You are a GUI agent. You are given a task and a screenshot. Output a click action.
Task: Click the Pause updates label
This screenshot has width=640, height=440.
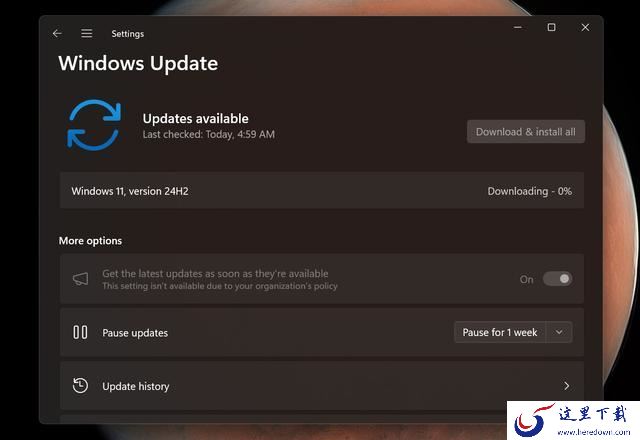135,333
